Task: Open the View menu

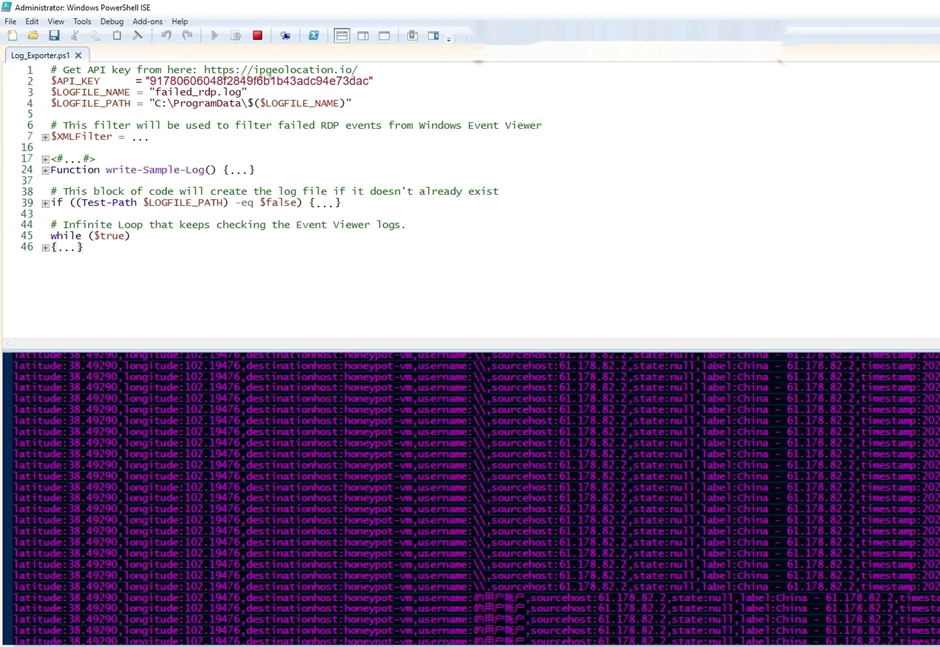Action: [x=56, y=22]
